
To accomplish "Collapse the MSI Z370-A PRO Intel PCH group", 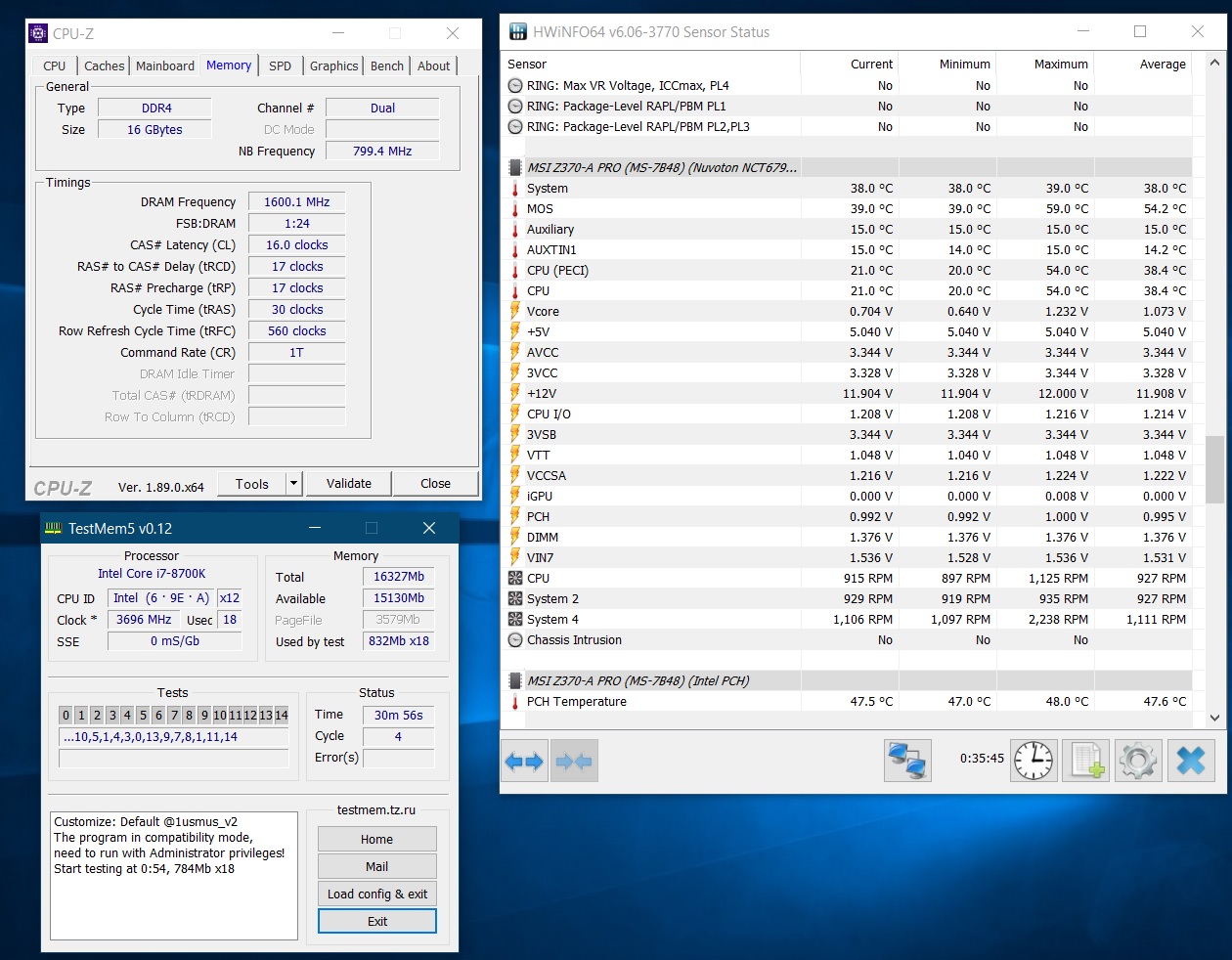I will point(515,680).
